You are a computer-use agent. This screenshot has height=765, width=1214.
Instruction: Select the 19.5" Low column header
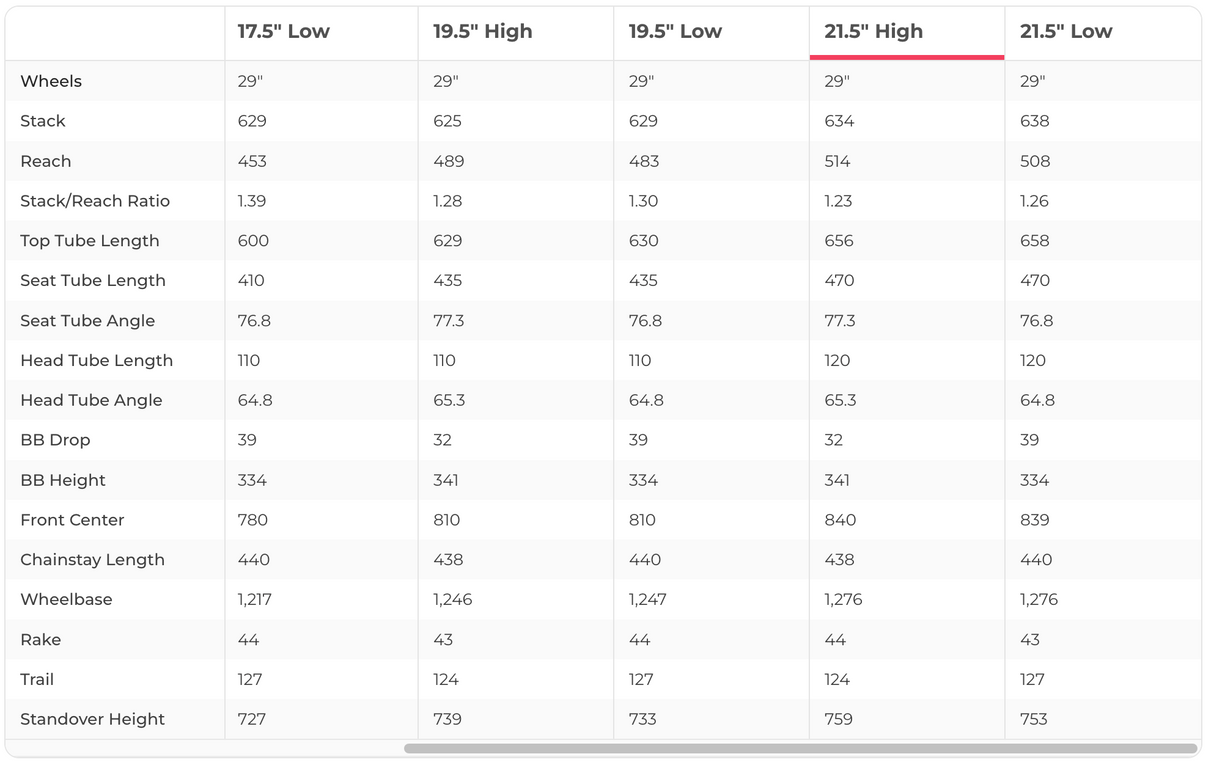click(675, 31)
